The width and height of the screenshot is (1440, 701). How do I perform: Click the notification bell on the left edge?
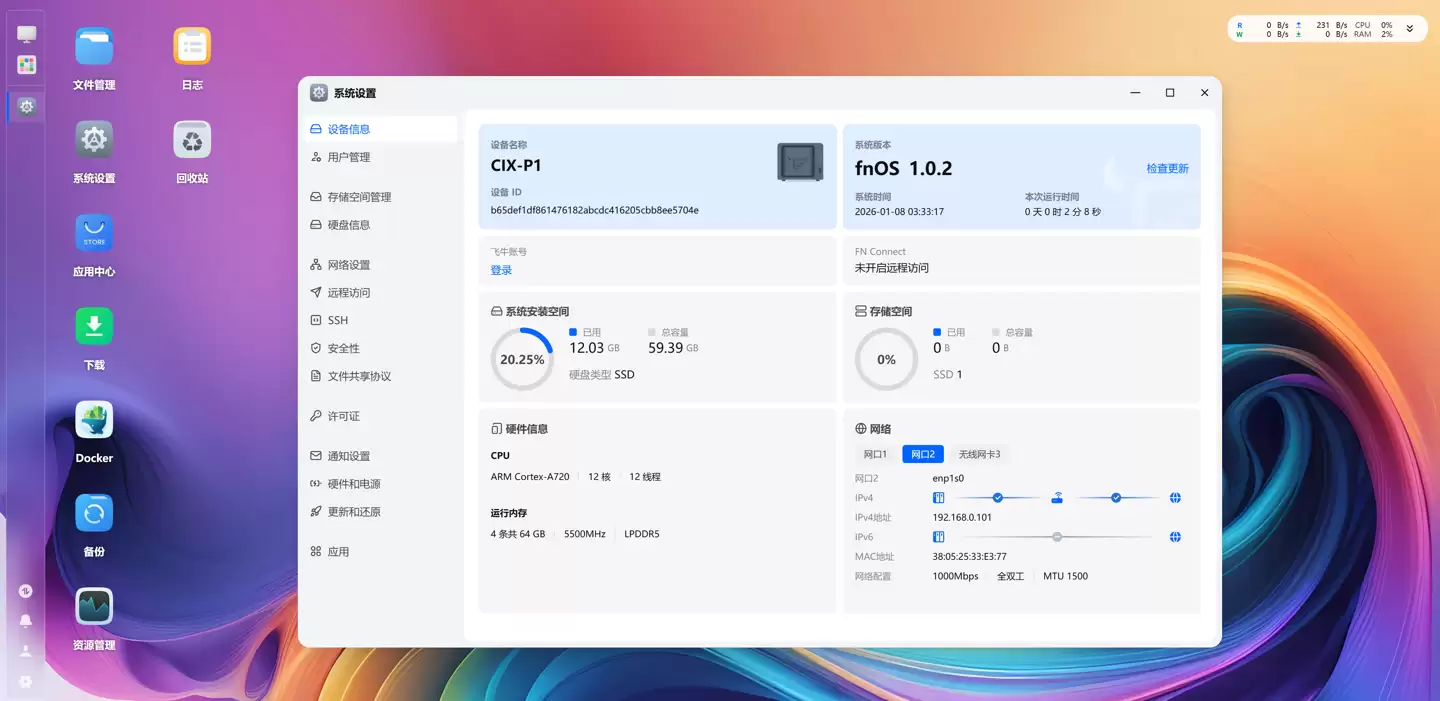[25, 620]
